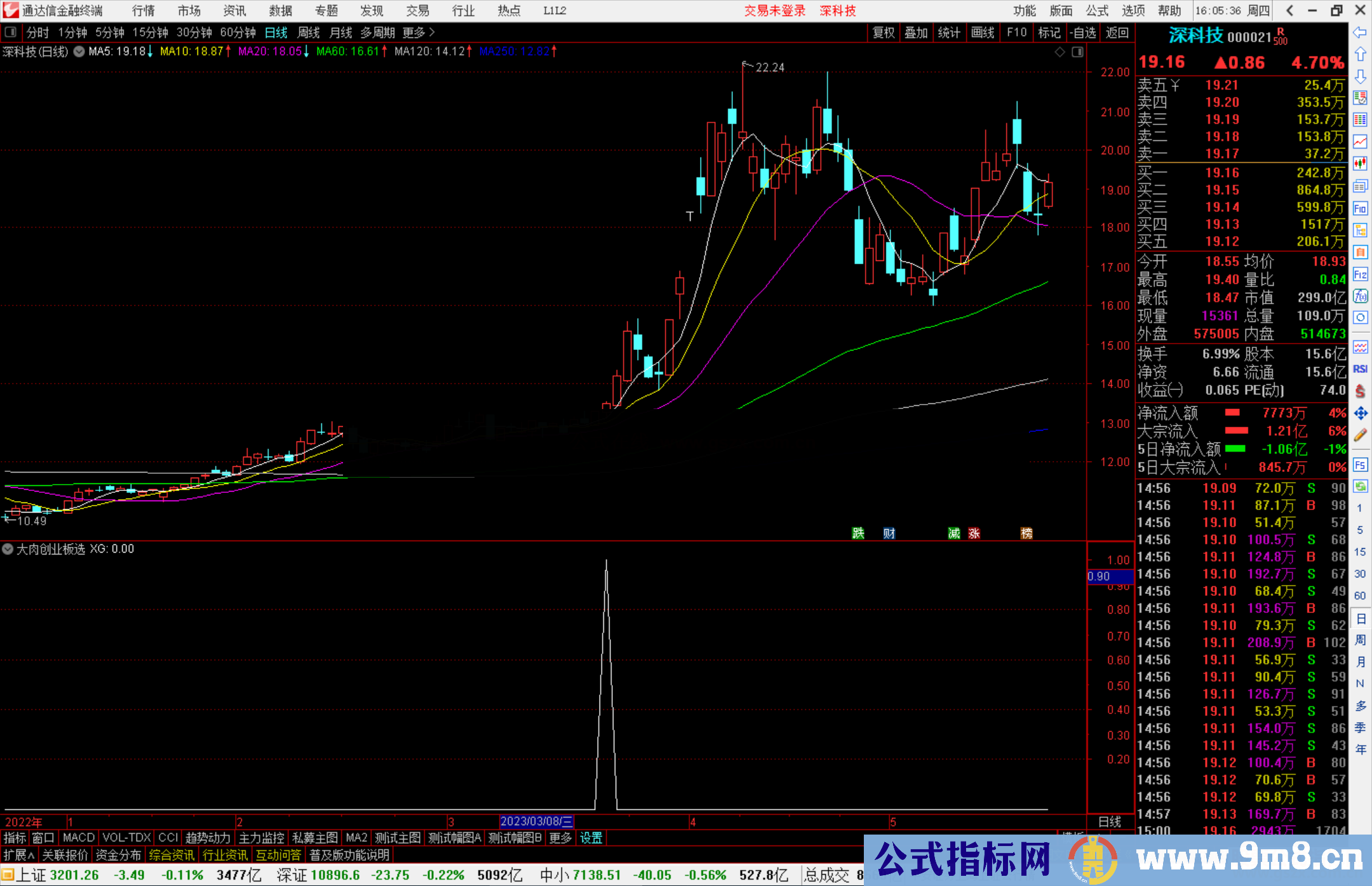Open the 行情 menu

pos(143,11)
